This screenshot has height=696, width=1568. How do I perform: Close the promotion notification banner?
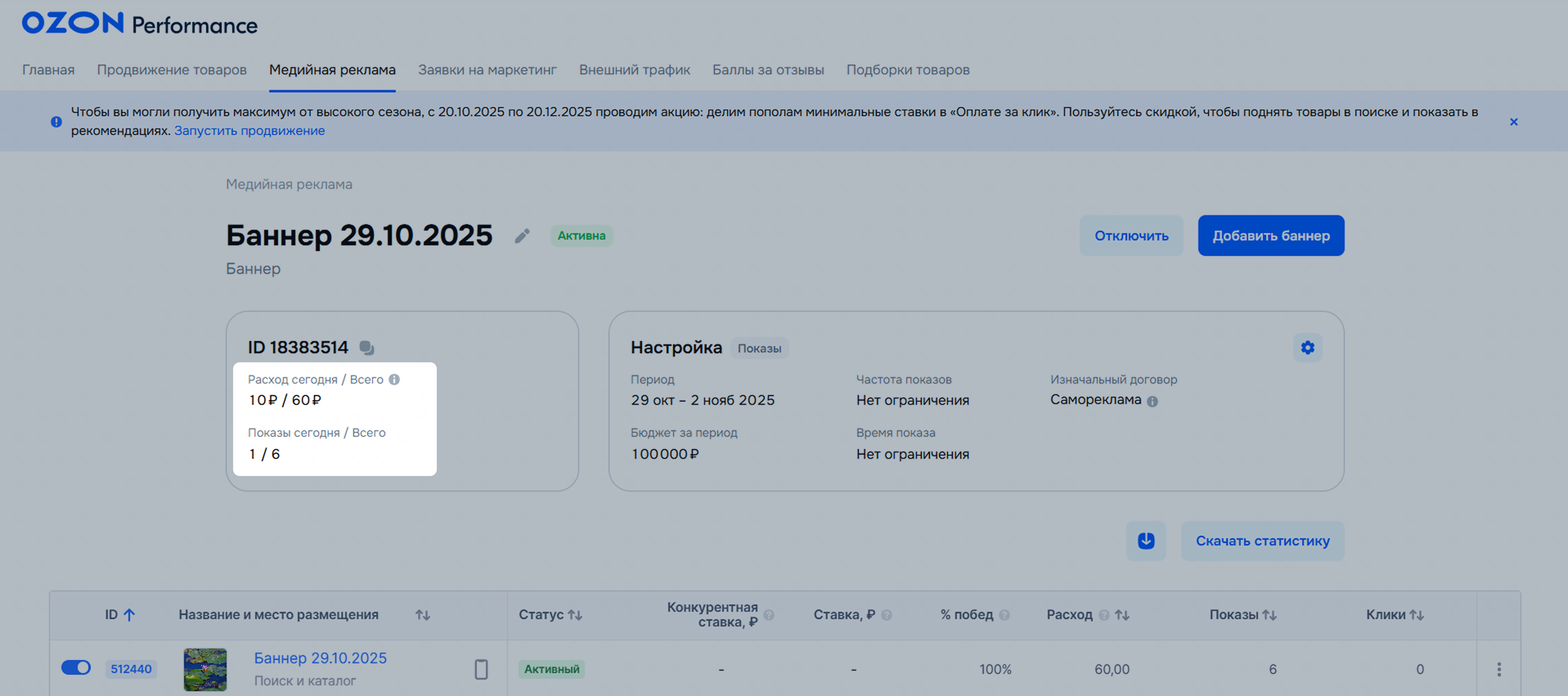pos(1513,122)
